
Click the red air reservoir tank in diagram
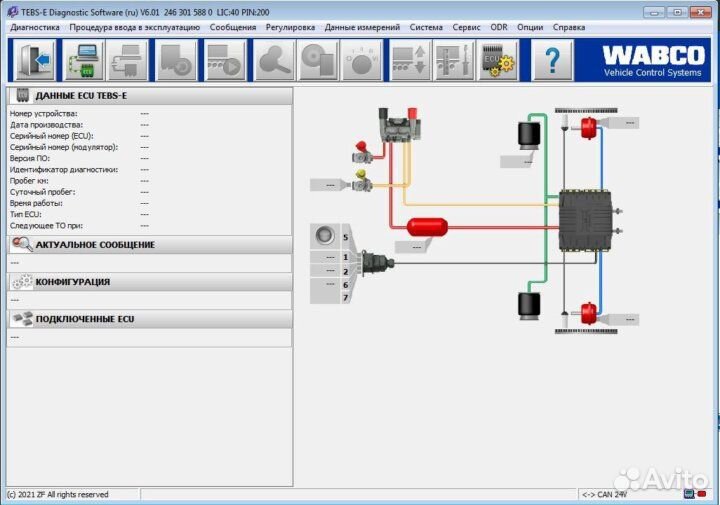(x=427, y=227)
